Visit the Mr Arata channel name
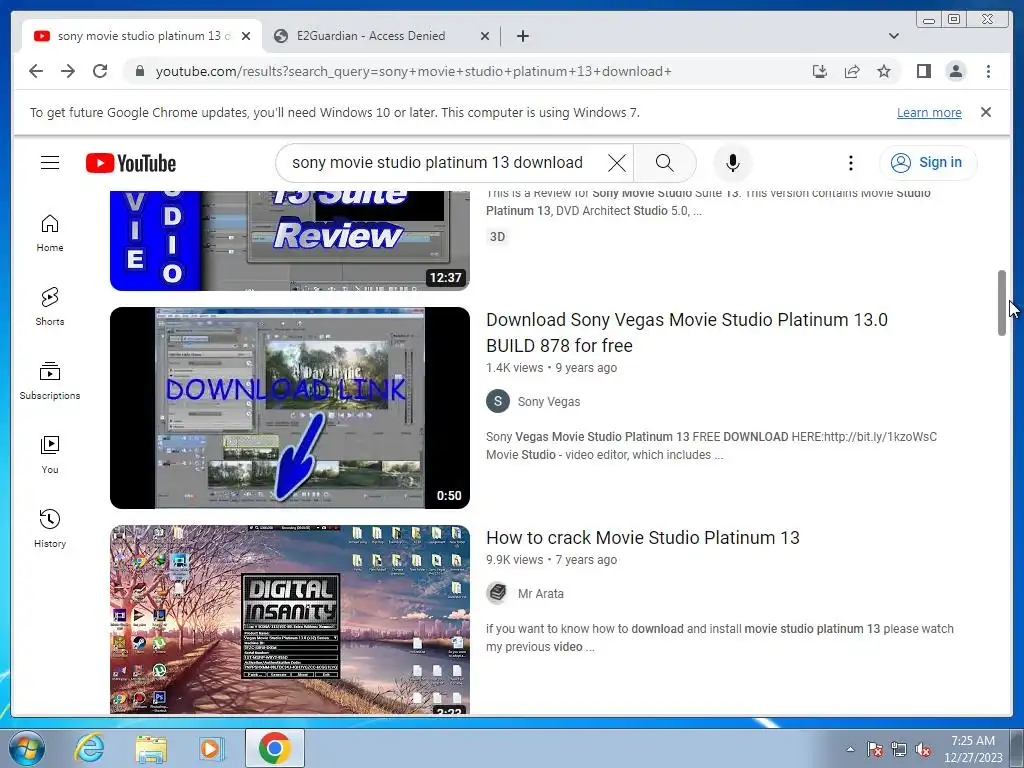This screenshot has width=1024, height=768. pos(541,594)
